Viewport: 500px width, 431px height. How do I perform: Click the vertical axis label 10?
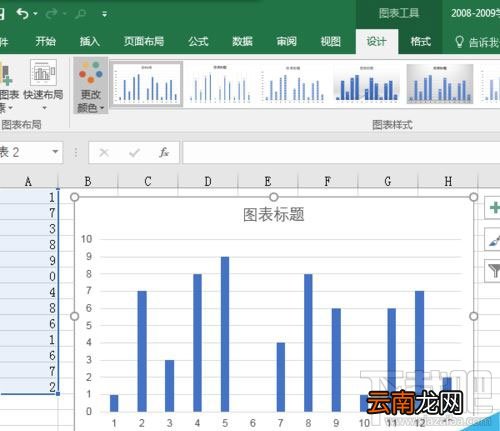pyautogui.click(x=86, y=239)
